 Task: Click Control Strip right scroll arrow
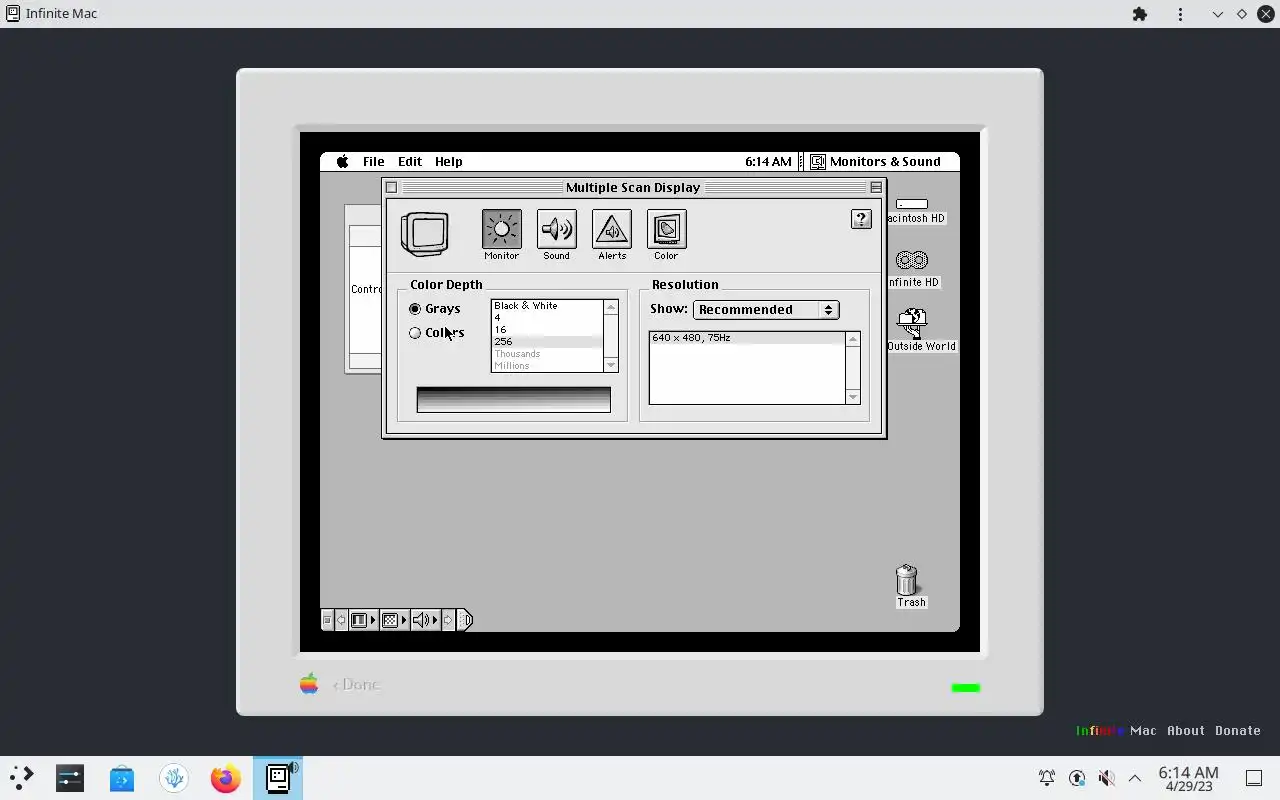pyautogui.click(x=448, y=620)
